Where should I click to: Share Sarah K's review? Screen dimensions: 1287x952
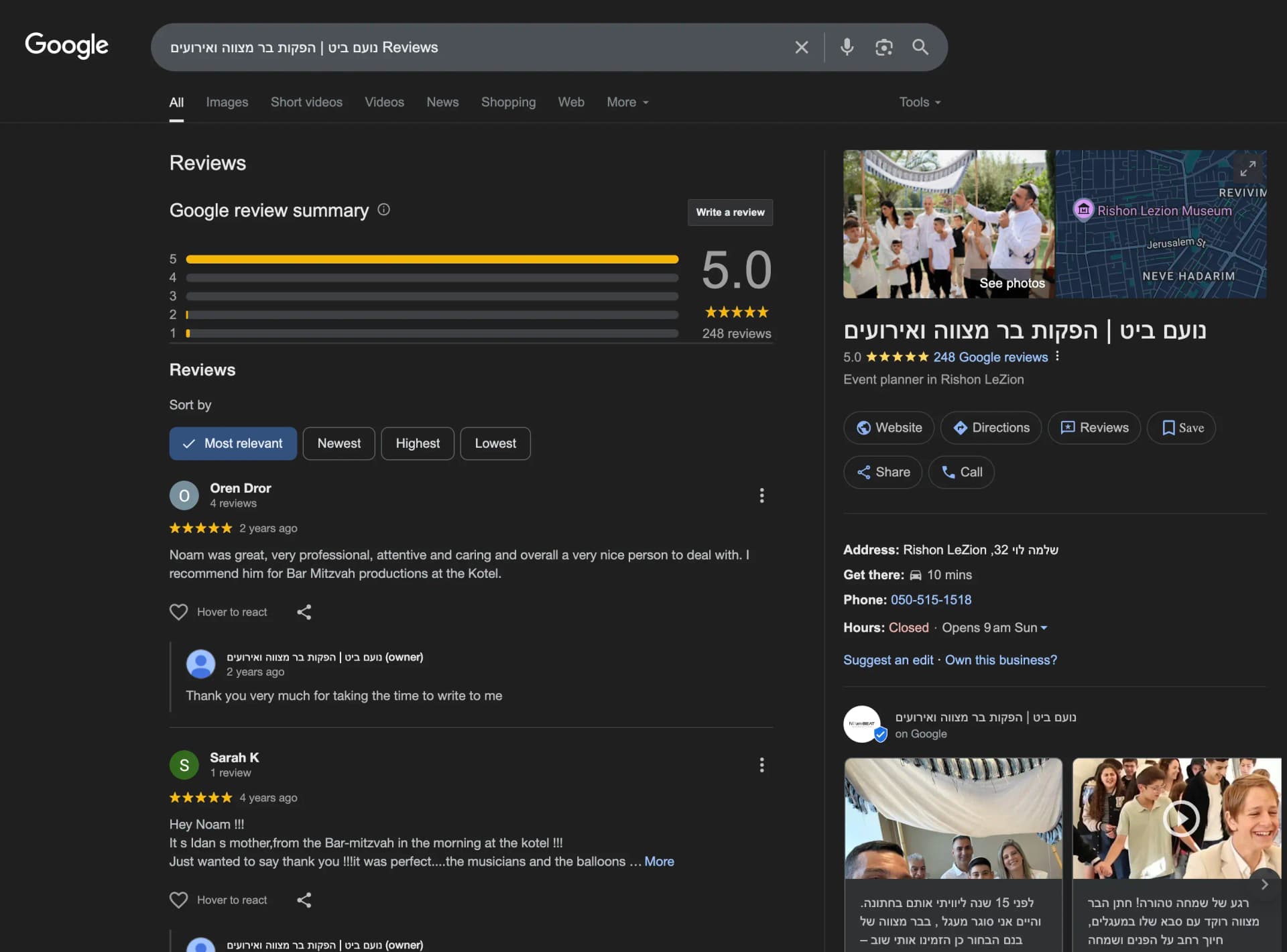pyautogui.click(x=304, y=900)
